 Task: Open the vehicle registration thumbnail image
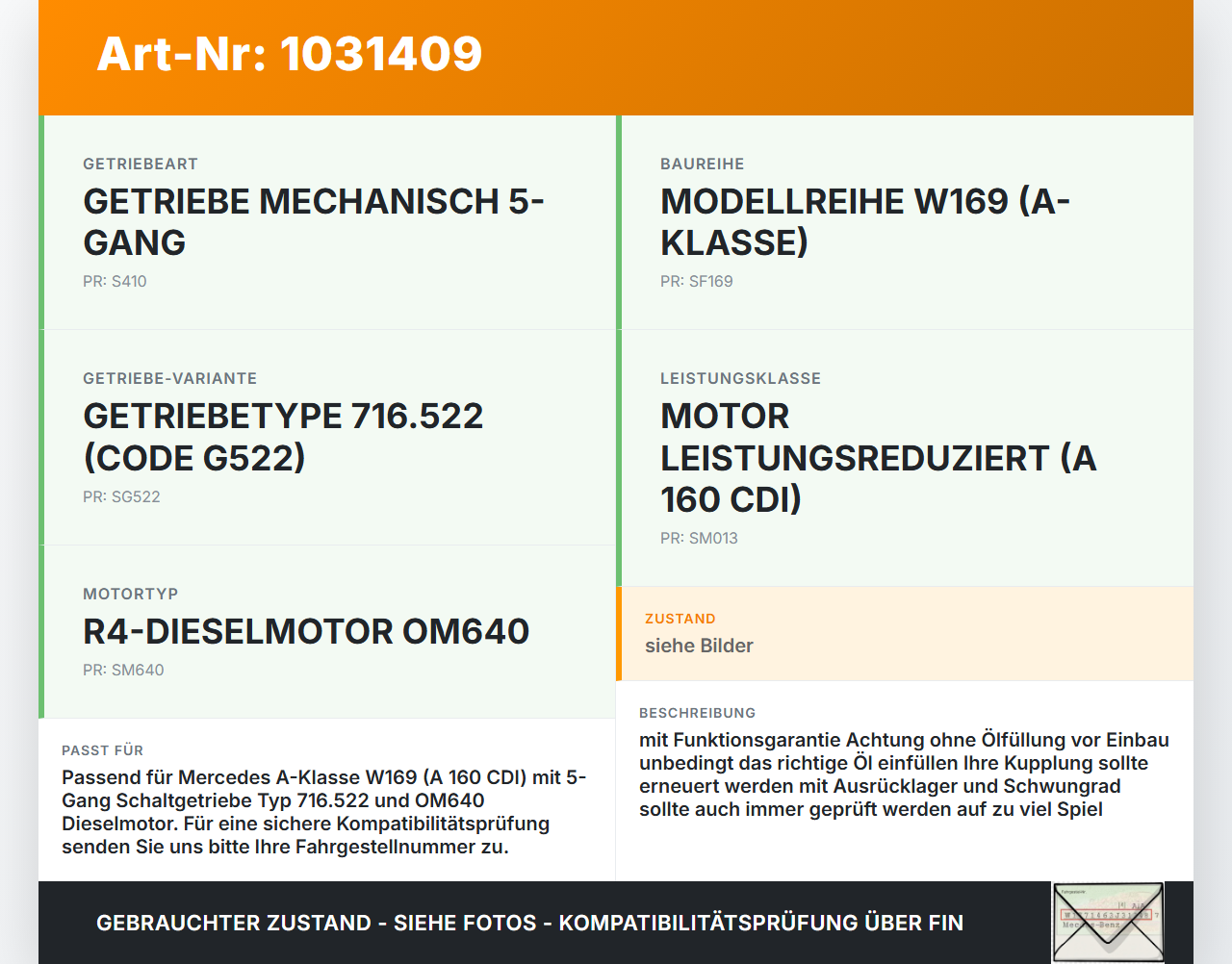(x=1108, y=922)
